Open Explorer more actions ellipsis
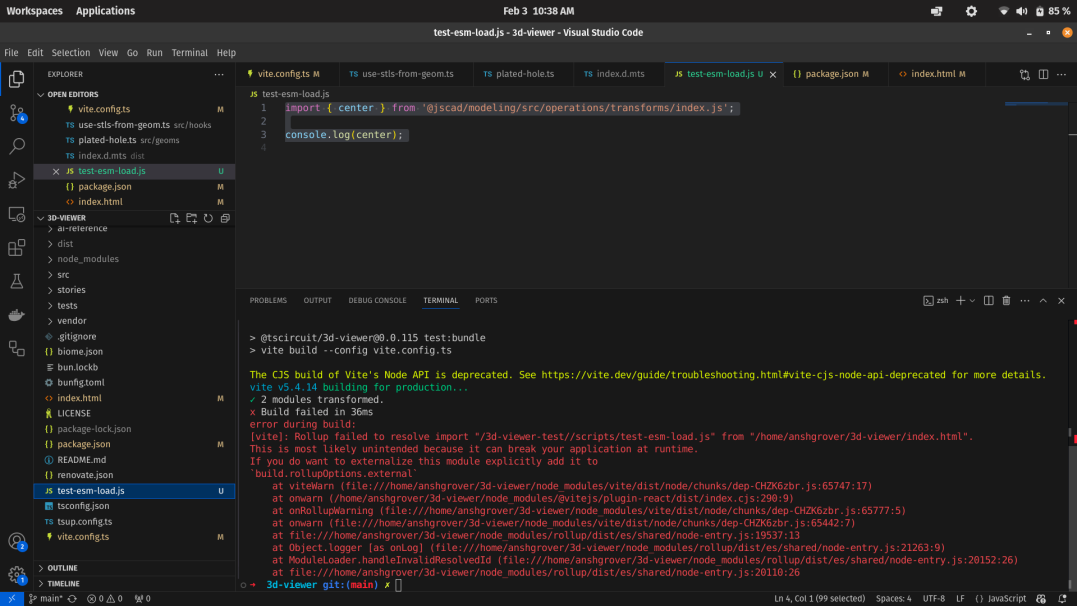The height and width of the screenshot is (606, 1077). tap(218, 74)
